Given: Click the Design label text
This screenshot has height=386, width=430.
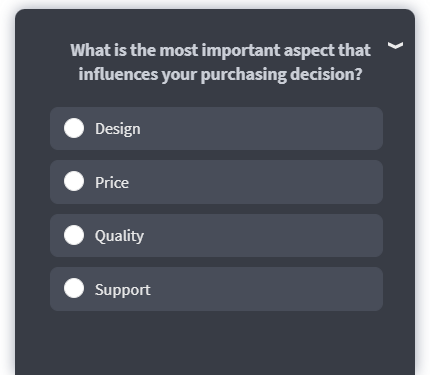Looking at the screenshot, I should pyautogui.click(x=118, y=129).
